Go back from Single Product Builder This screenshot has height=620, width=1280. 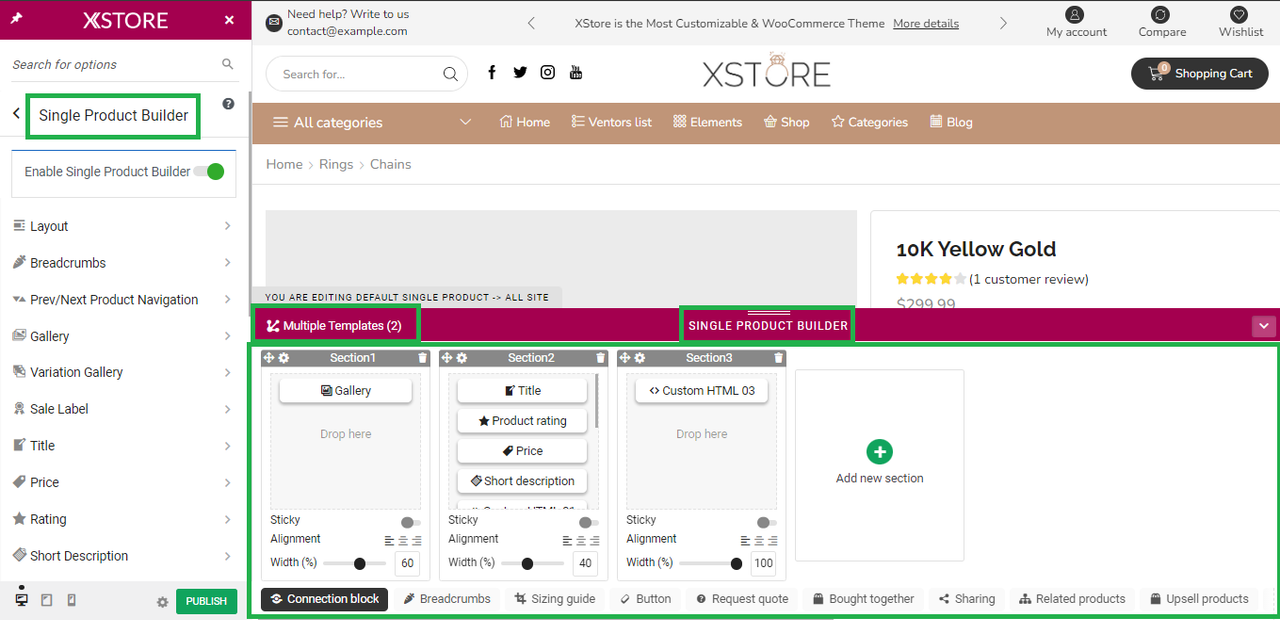[x=16, y=114]
